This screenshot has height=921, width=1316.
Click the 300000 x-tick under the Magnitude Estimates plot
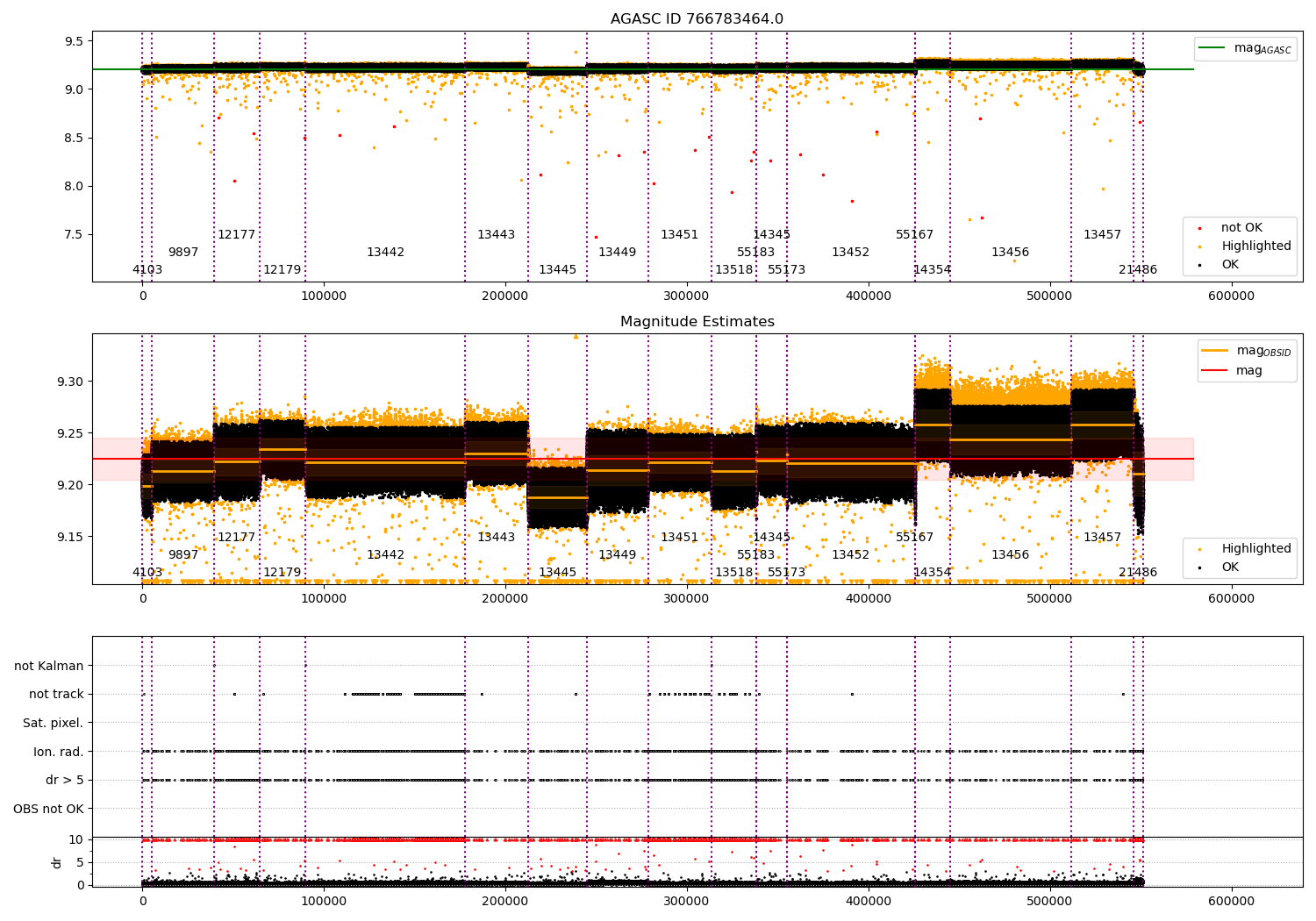click(x=687, y=600)
